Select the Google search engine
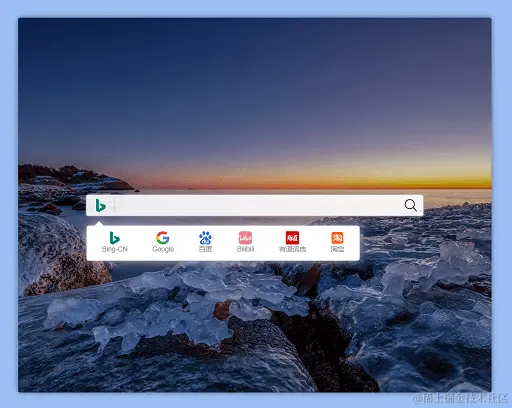This screenshot has height=408, width=512. click(x=163, y=242)
